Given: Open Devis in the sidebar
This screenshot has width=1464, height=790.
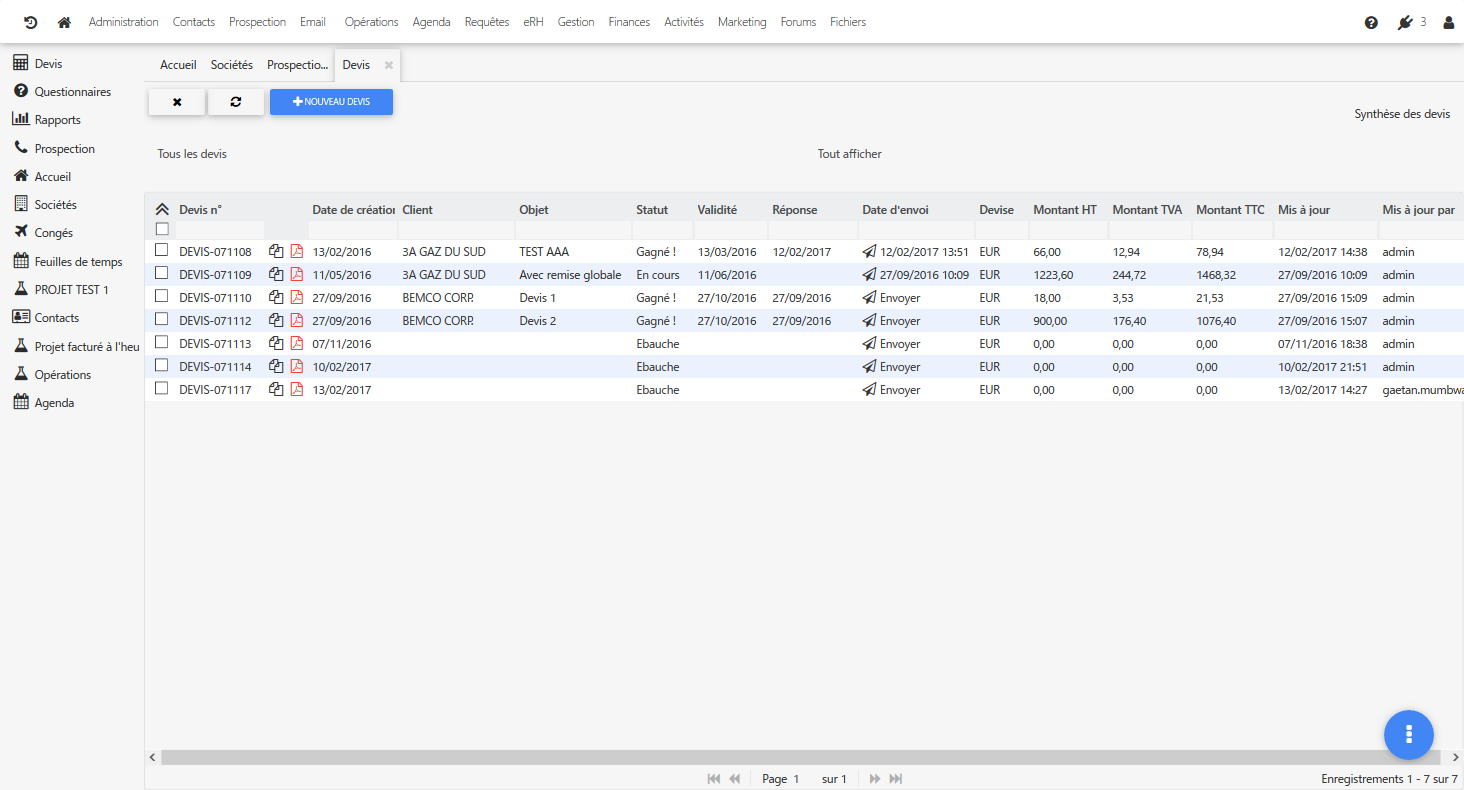Looking at the screenshot, I should (48, 64).
